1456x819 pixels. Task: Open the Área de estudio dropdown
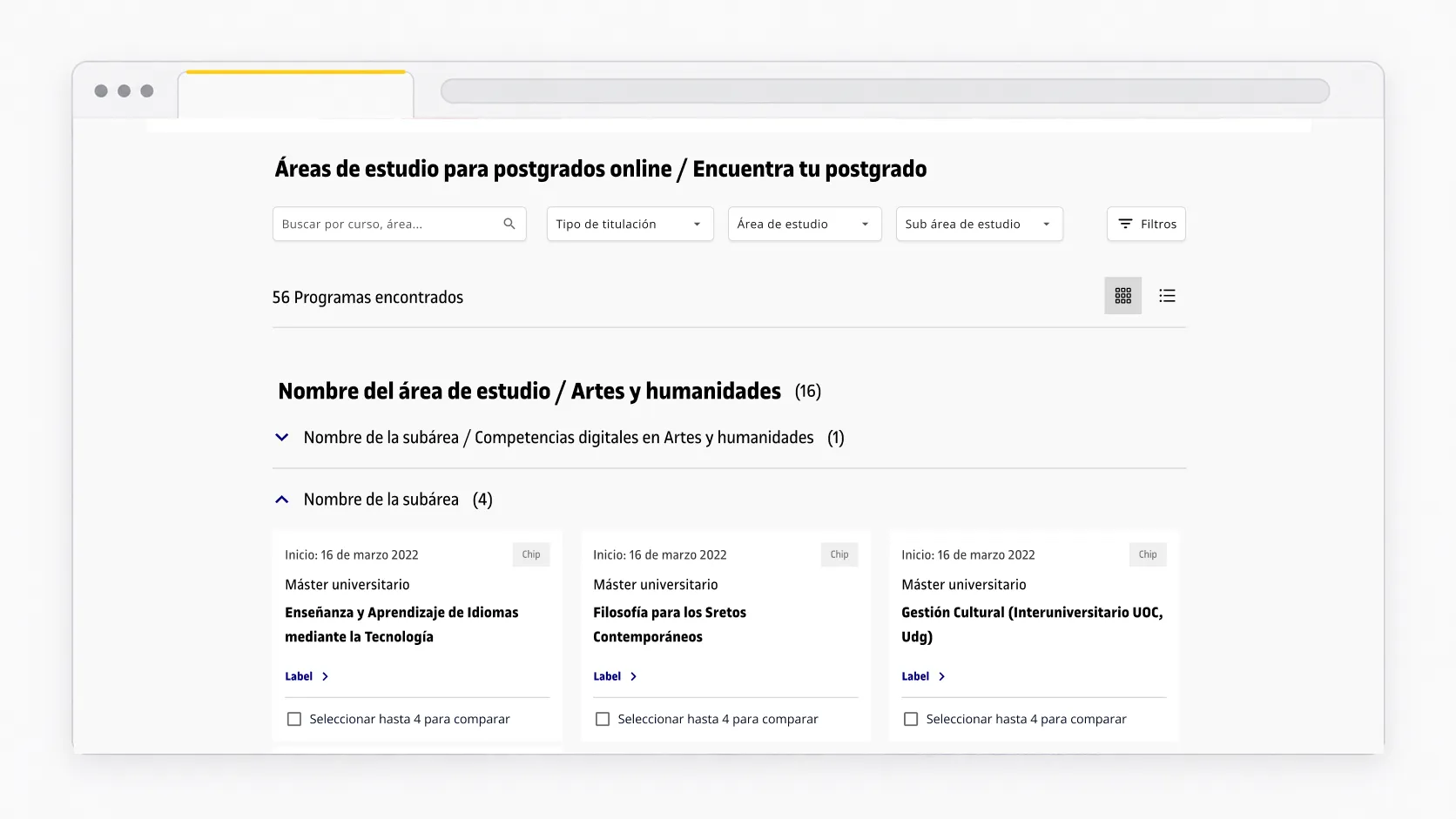[x=805, y=224]
